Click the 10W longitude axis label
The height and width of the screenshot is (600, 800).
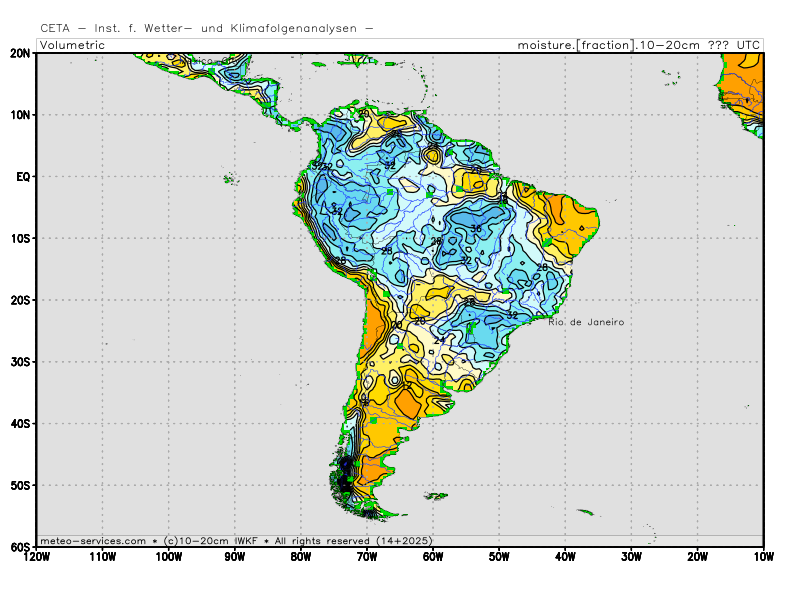(762, 556)
